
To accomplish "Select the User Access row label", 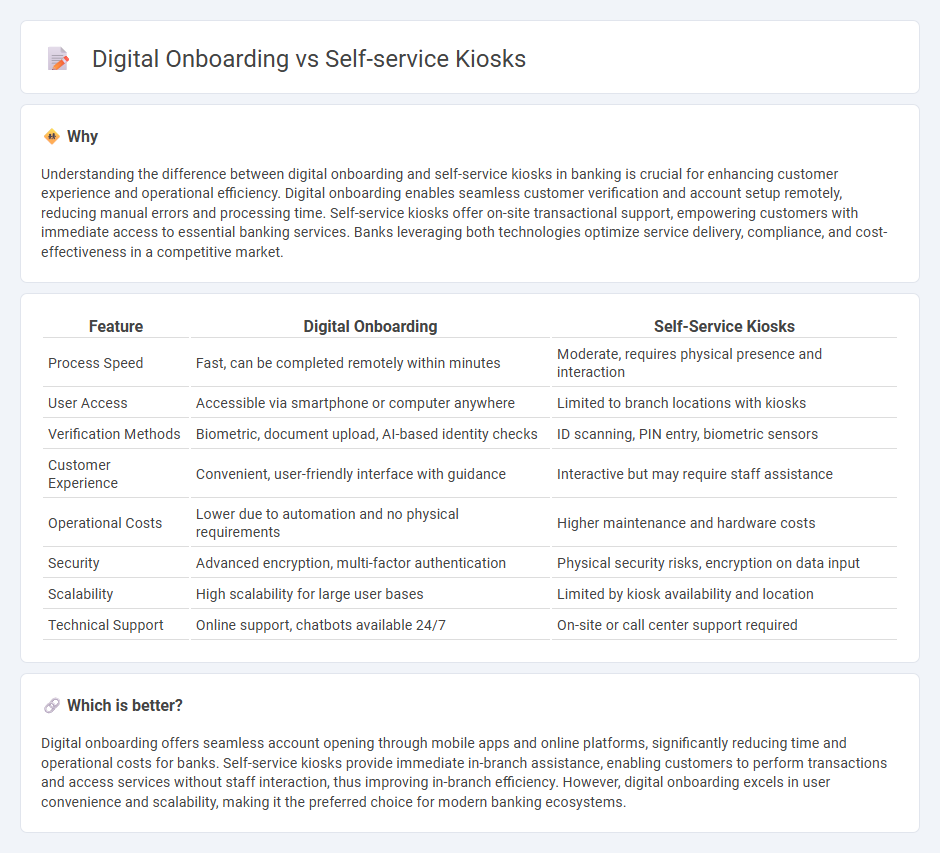I will tap(88, 403).
